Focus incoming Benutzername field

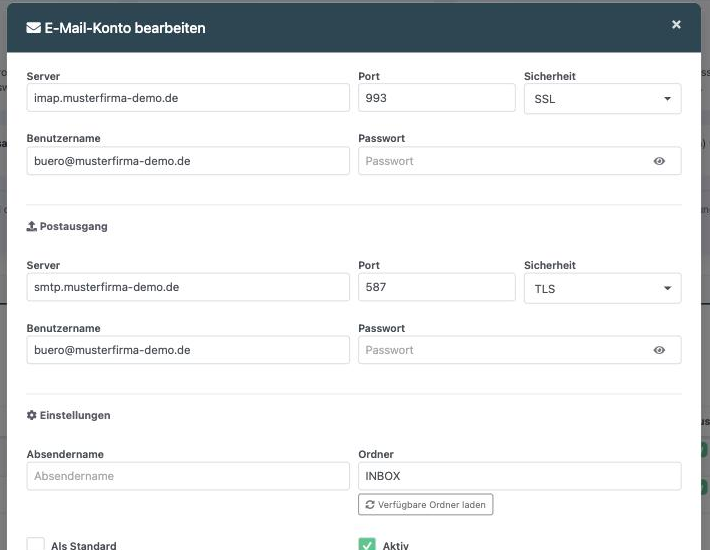coord(188,161)
